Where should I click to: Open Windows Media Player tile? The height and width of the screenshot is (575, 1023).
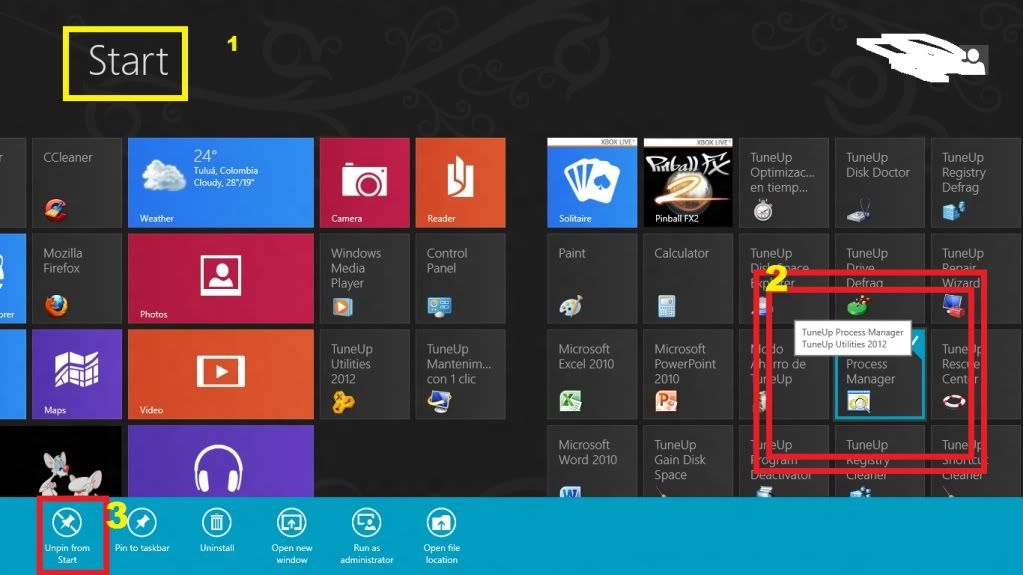(364, 279)
